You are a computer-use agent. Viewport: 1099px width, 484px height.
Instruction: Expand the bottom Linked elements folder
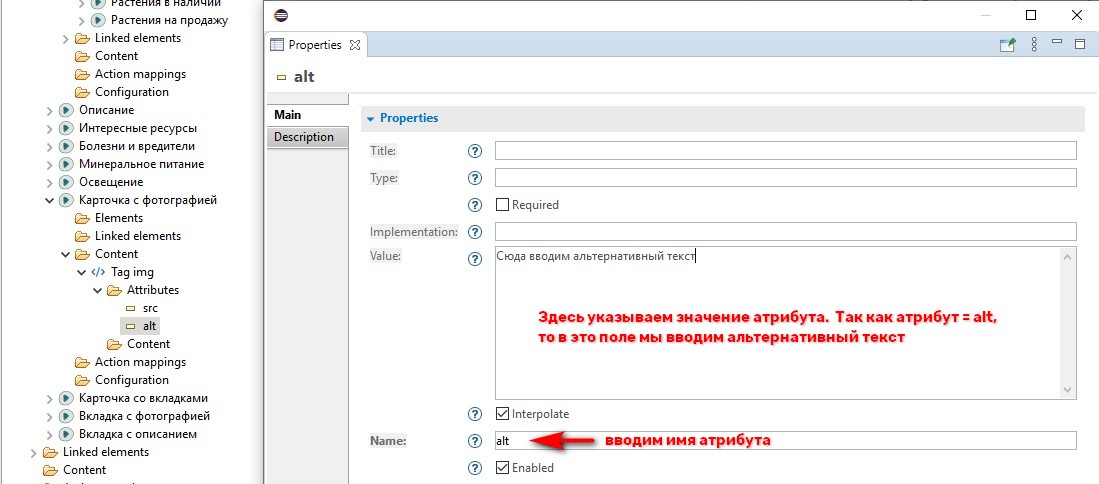34,452
